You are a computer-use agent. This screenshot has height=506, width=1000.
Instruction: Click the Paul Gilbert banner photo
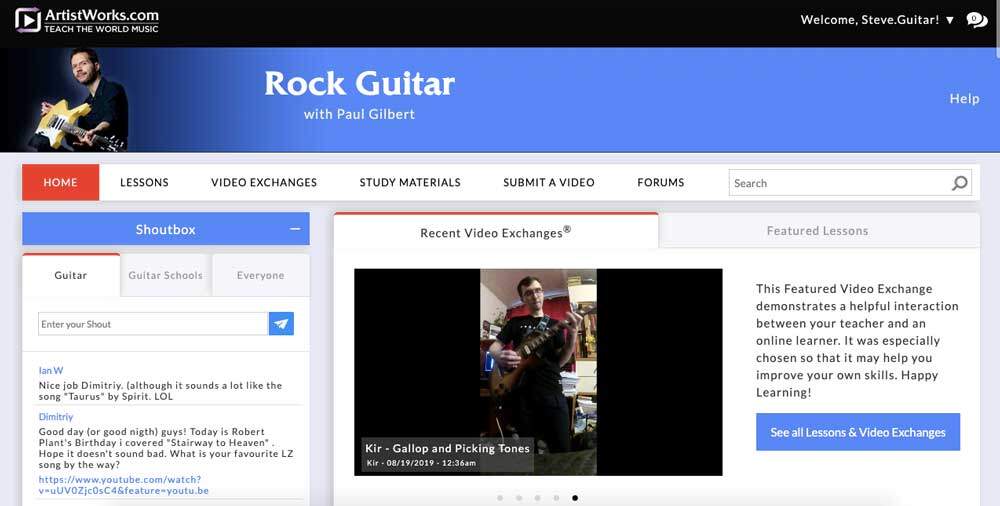coord(80,100)
